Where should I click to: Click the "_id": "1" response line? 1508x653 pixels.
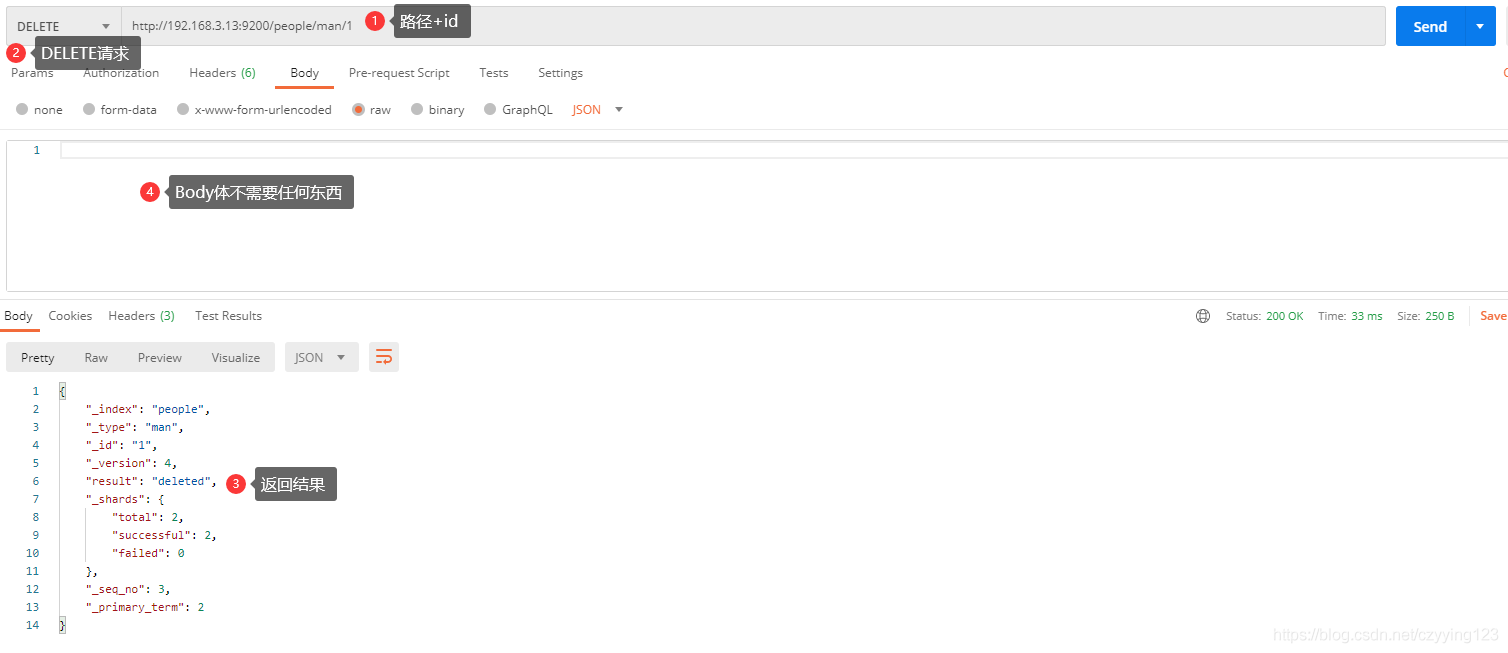(x=121, y=445)
